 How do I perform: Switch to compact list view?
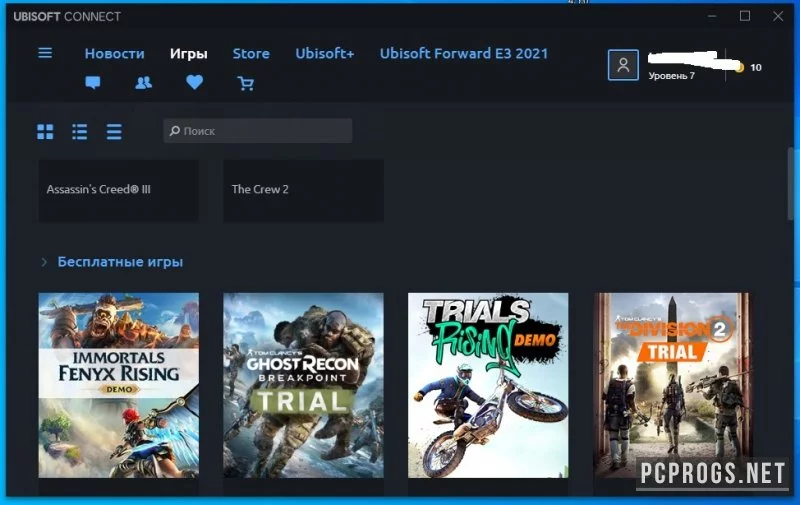pyautogui.click(x=114, y=132)
